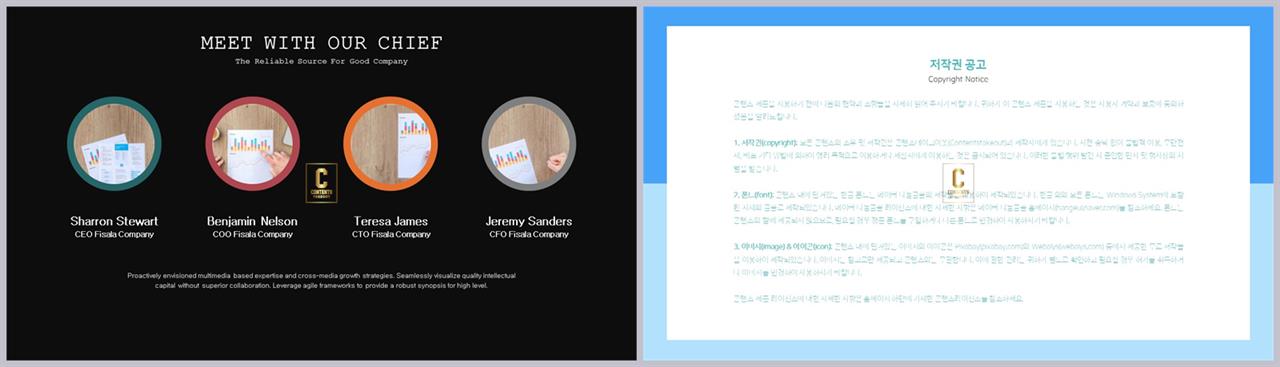Screen dimensions: 1280x367
Task: Select the 'CFO Fisala Company' caption
Action: pos(529,235)
